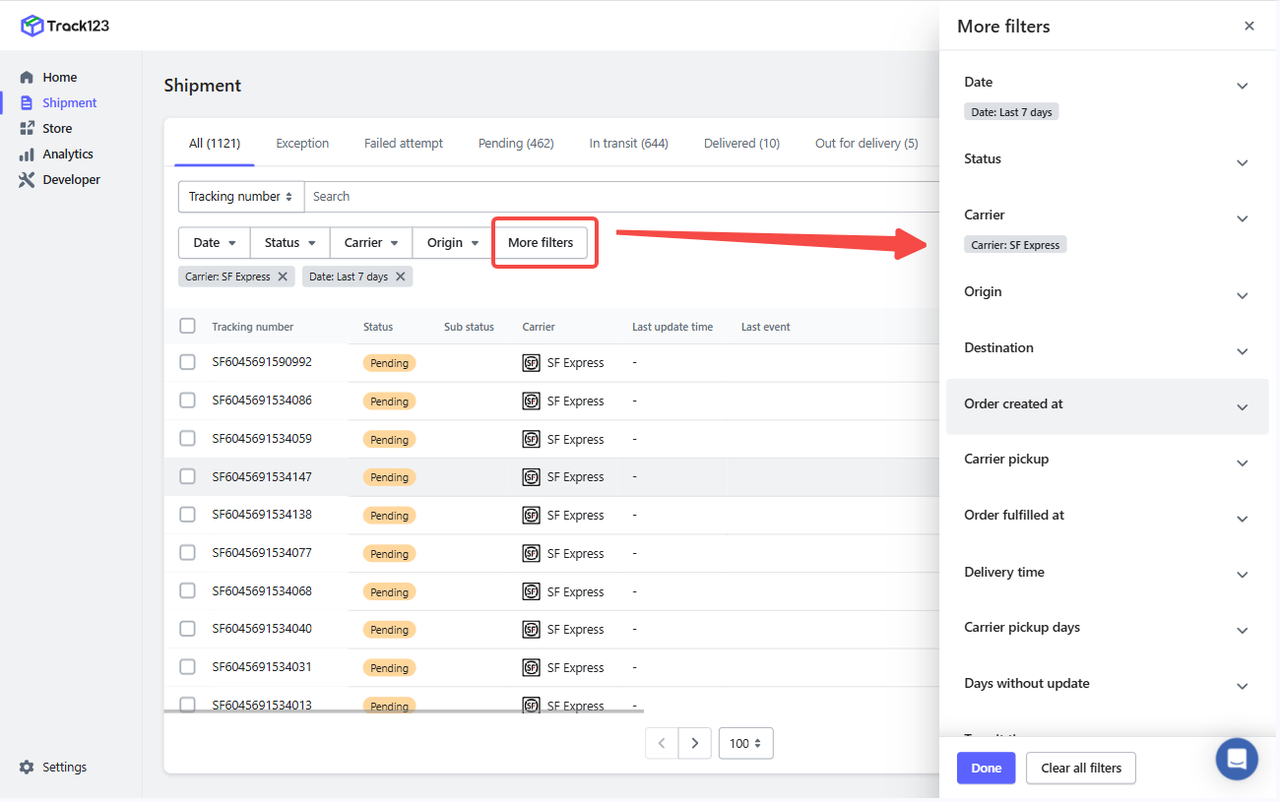The image size is (1280, 802).
Task: Click Clear all filters
Action: [1081, 768]
